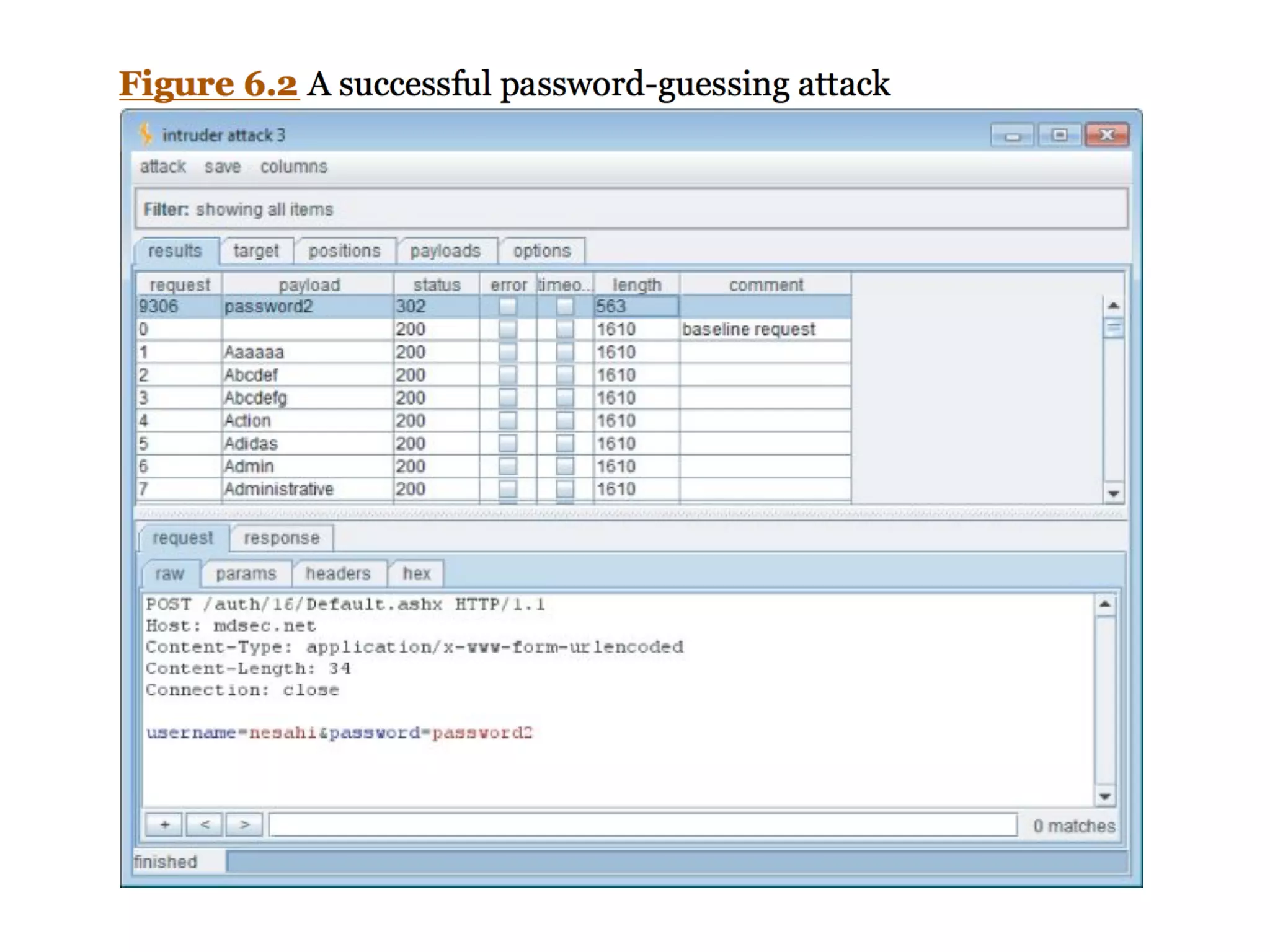The width and height of the screenshot is (1270, 952).
Task: Click the Burp intruder lightning icon
Action: (145, 134)
